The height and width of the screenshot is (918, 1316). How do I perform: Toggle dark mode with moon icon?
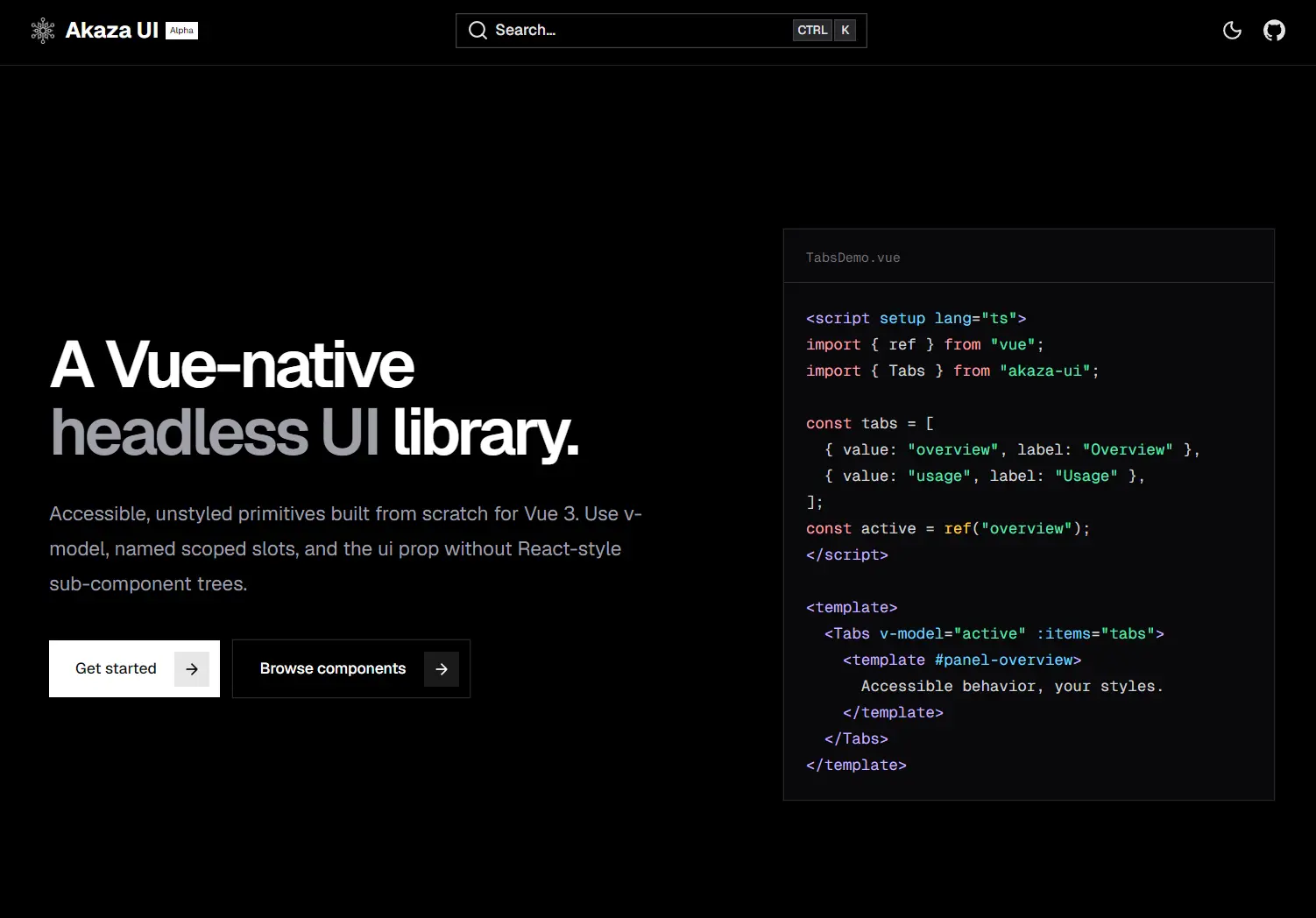point(1232,31)
